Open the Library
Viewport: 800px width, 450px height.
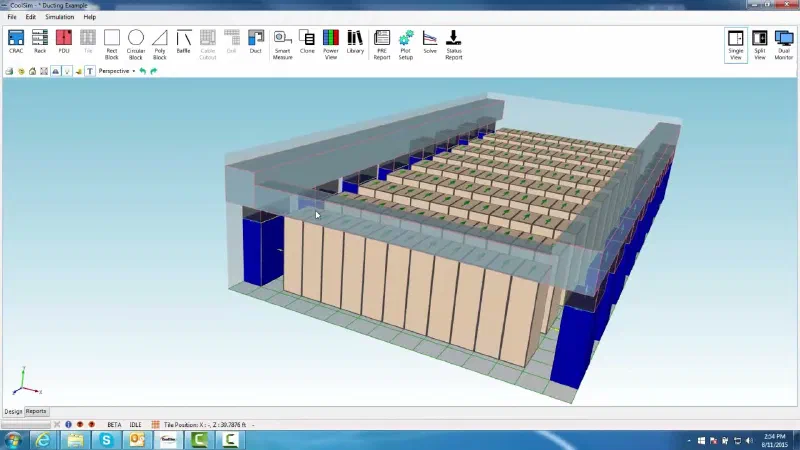[355, 41]
